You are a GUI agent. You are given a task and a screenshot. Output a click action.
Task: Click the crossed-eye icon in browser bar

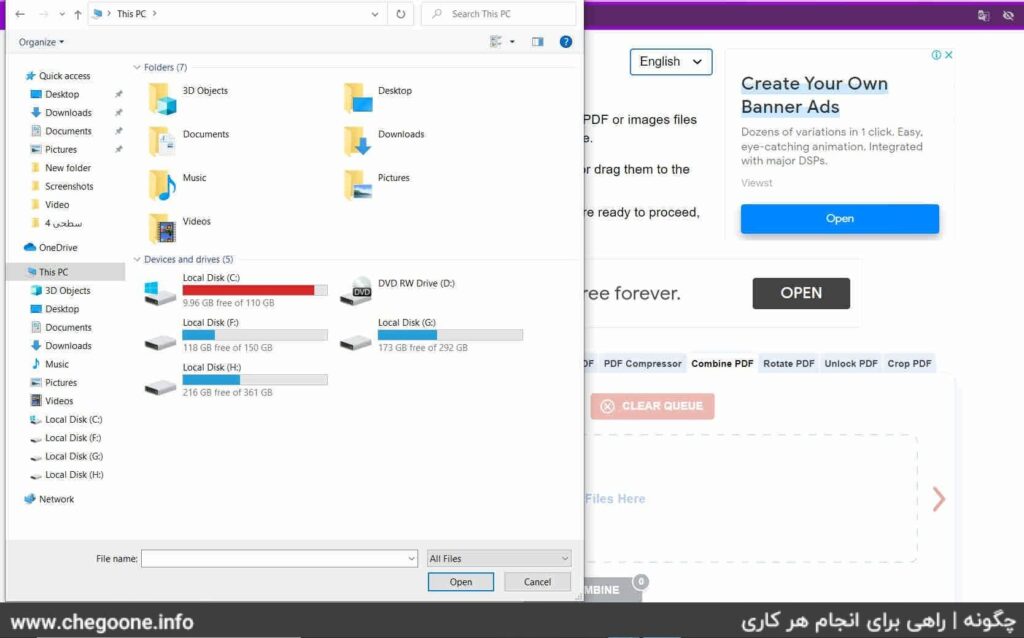(x=1008, y=16)
